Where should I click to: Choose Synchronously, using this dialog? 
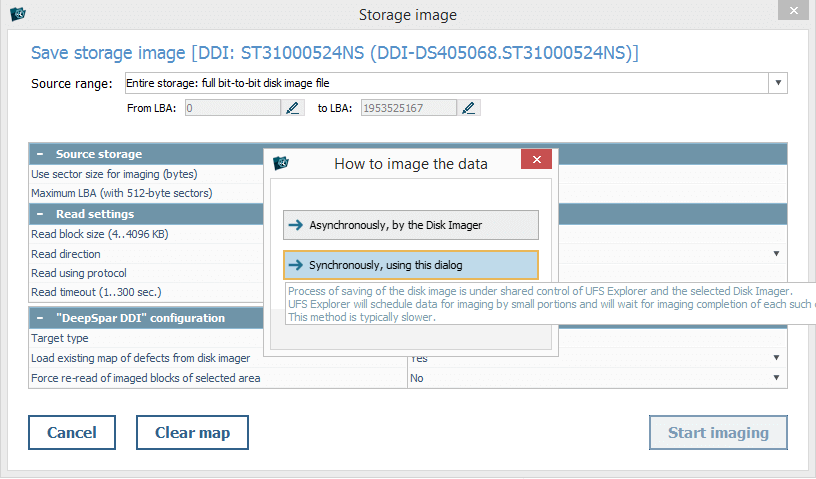411,265
